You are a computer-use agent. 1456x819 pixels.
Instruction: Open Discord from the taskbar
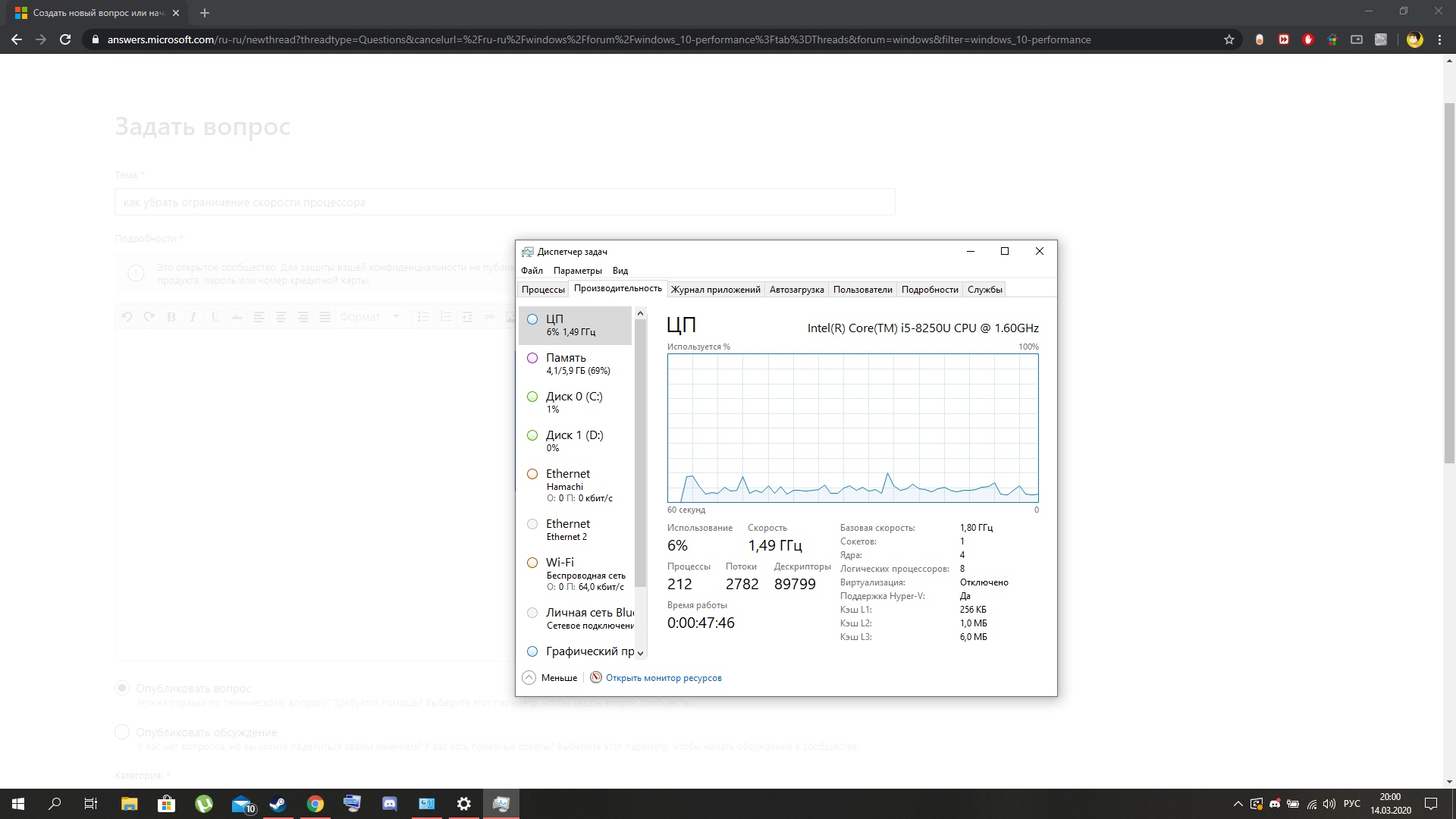click(390, 804)
